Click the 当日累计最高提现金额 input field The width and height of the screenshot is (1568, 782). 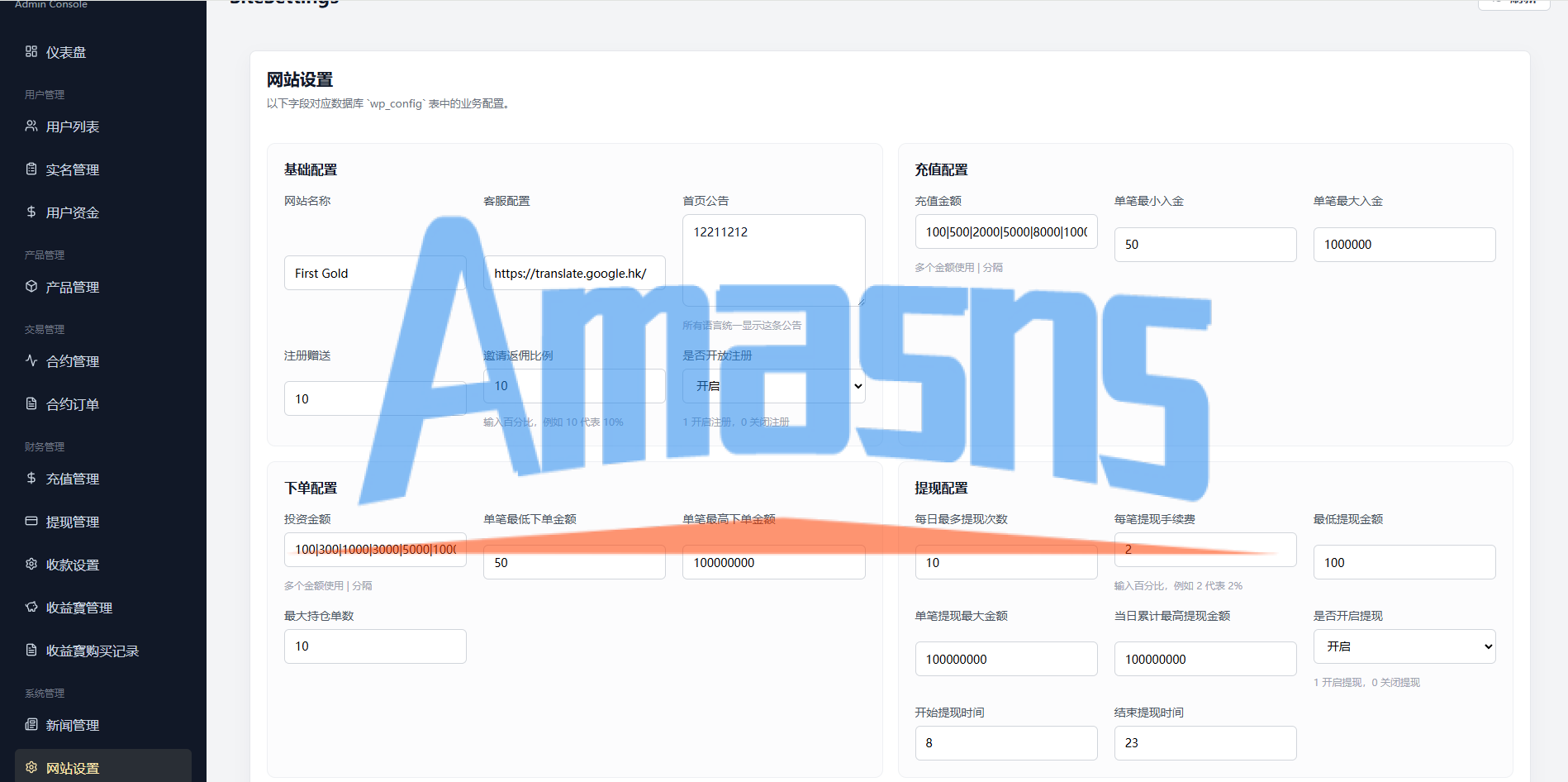(x=1205, y=659)
